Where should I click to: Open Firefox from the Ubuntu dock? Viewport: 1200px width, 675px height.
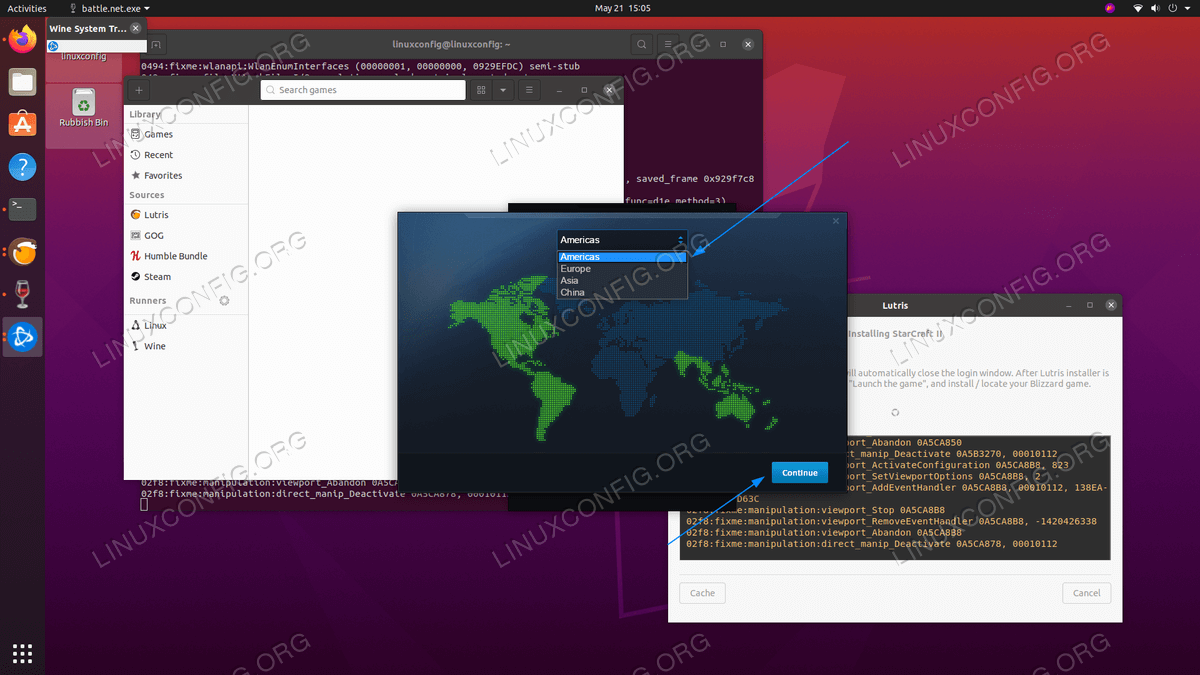click(x=22, y=40)
